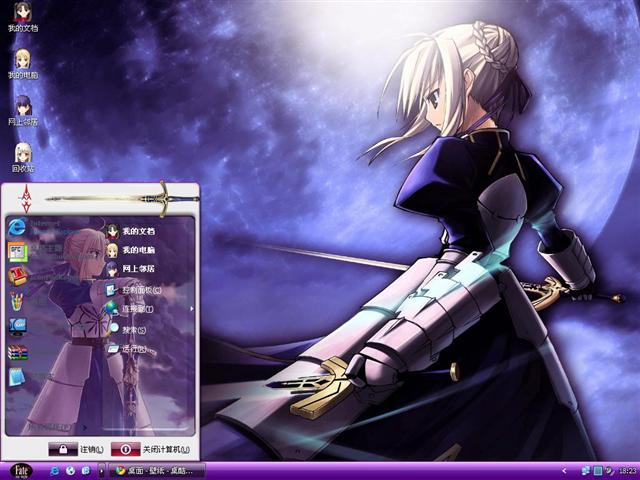Click the 注销(L) log off button
Viewport: 640px width, 480px height.
[x=76, y=449]
